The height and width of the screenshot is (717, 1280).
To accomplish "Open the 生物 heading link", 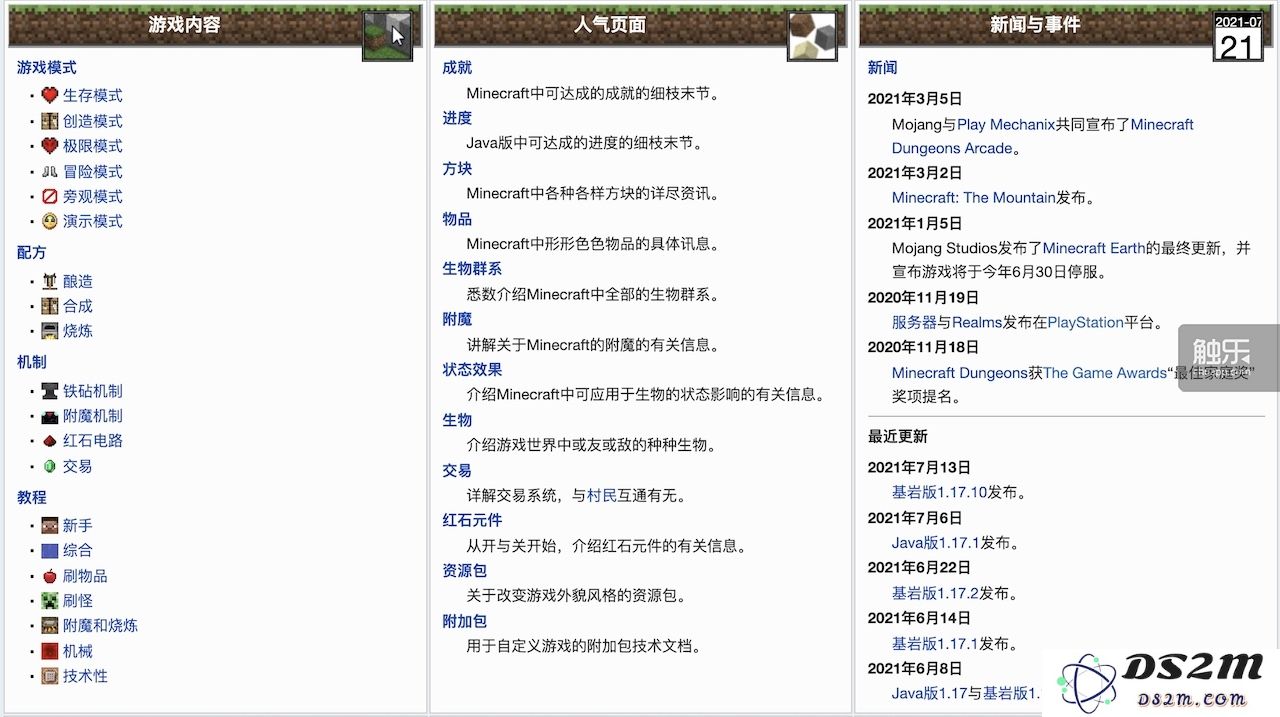I will pos(457,420).
